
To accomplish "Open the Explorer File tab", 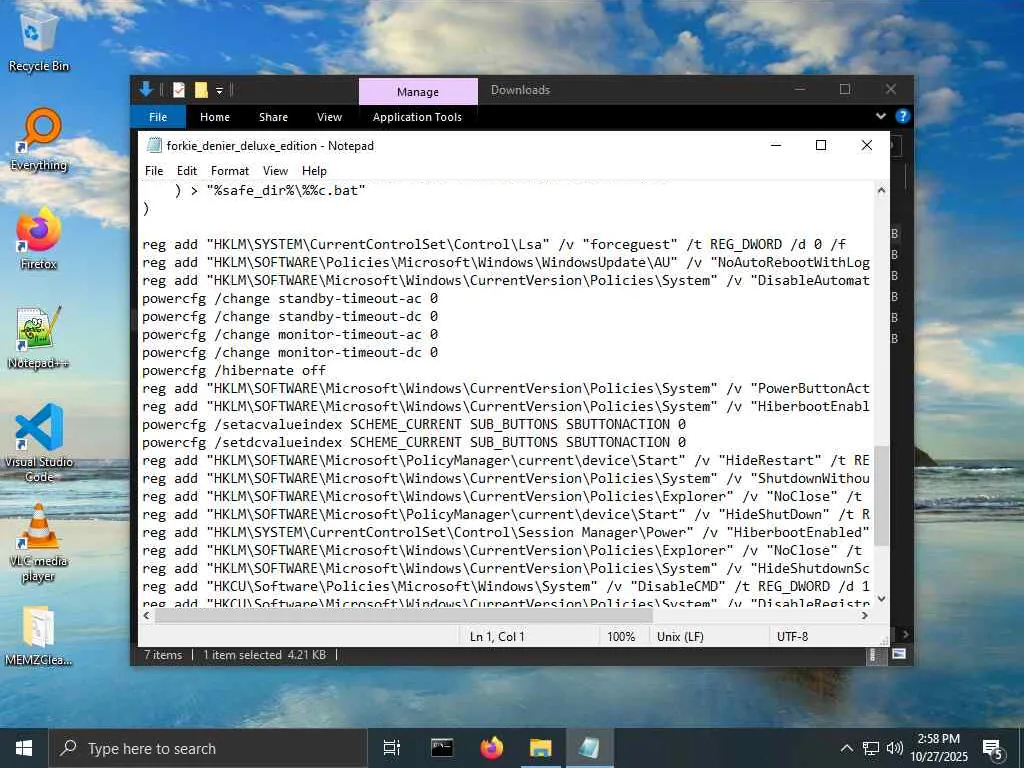I will click(x=158, y=117).
